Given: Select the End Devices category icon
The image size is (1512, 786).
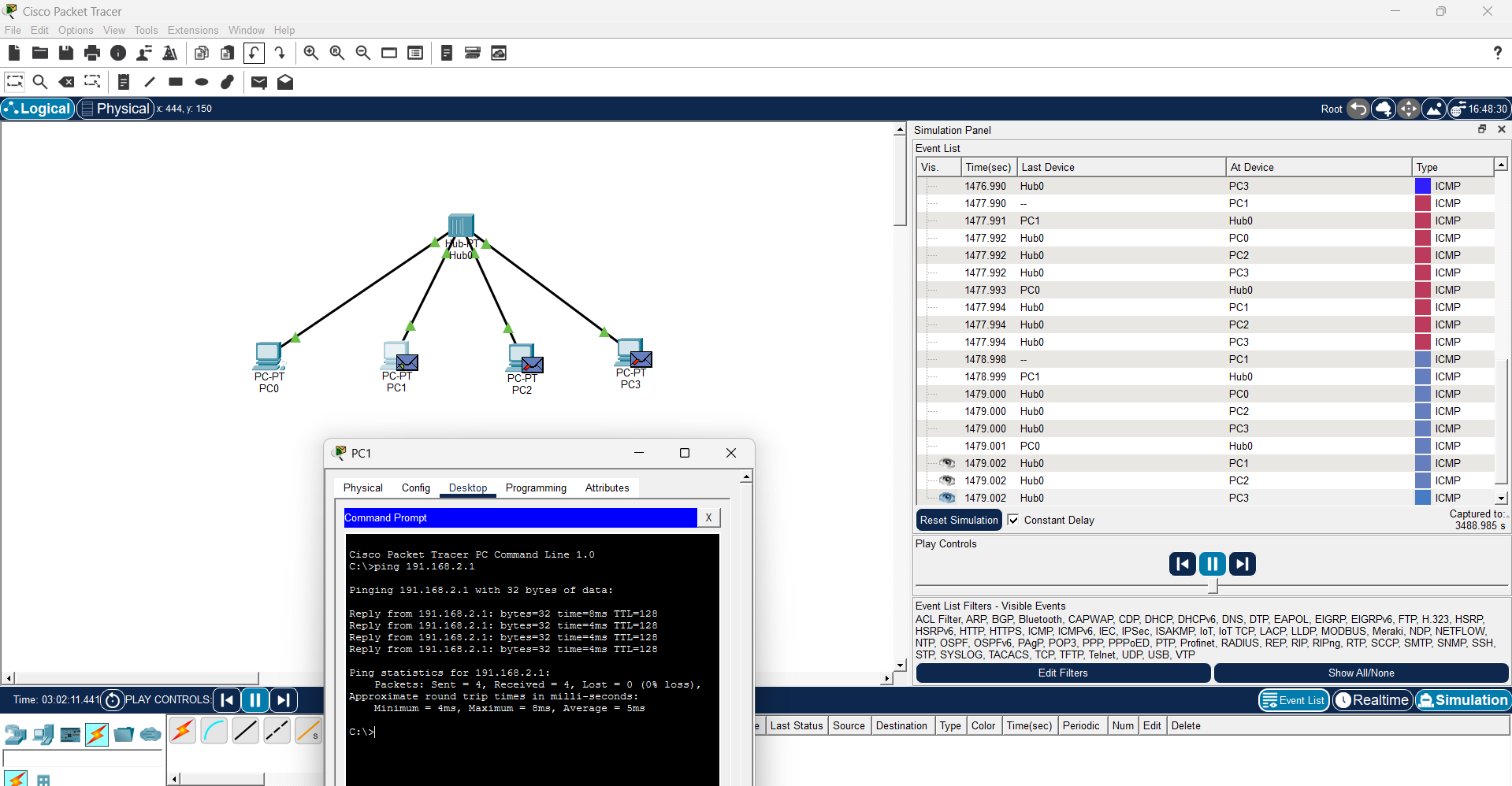Looking at the screenshot, I should click(x=43, y=735).
